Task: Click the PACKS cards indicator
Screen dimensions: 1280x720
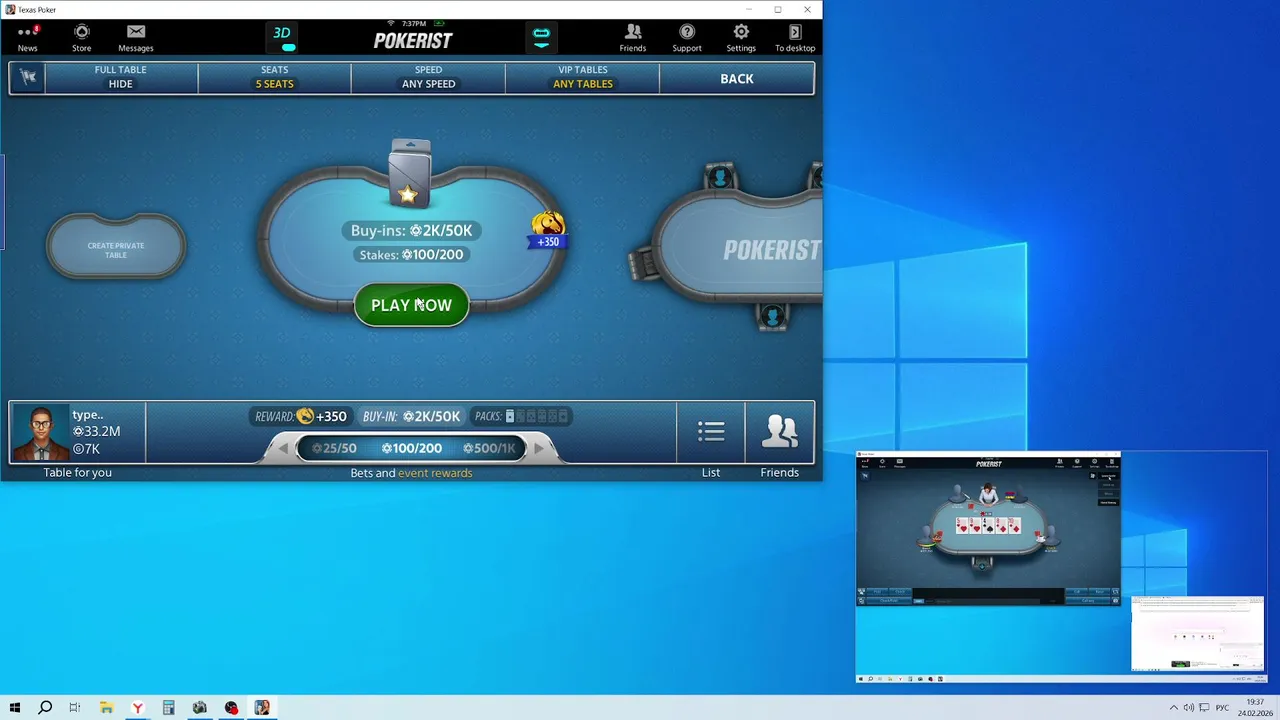Action: (521, 416)
